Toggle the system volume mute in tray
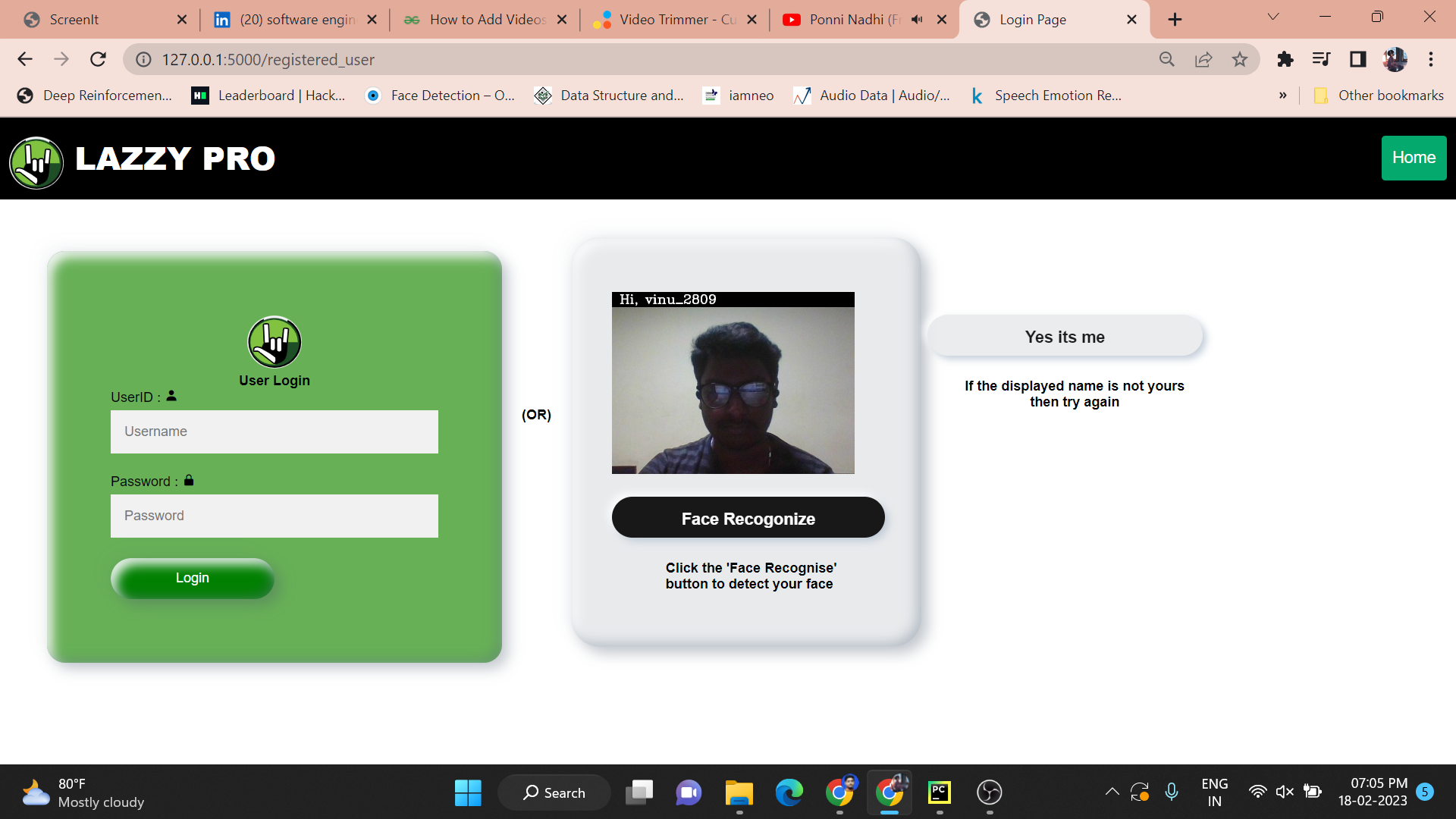Image resolution: width=1456 pixels, height=819 pixels. 1285,791
